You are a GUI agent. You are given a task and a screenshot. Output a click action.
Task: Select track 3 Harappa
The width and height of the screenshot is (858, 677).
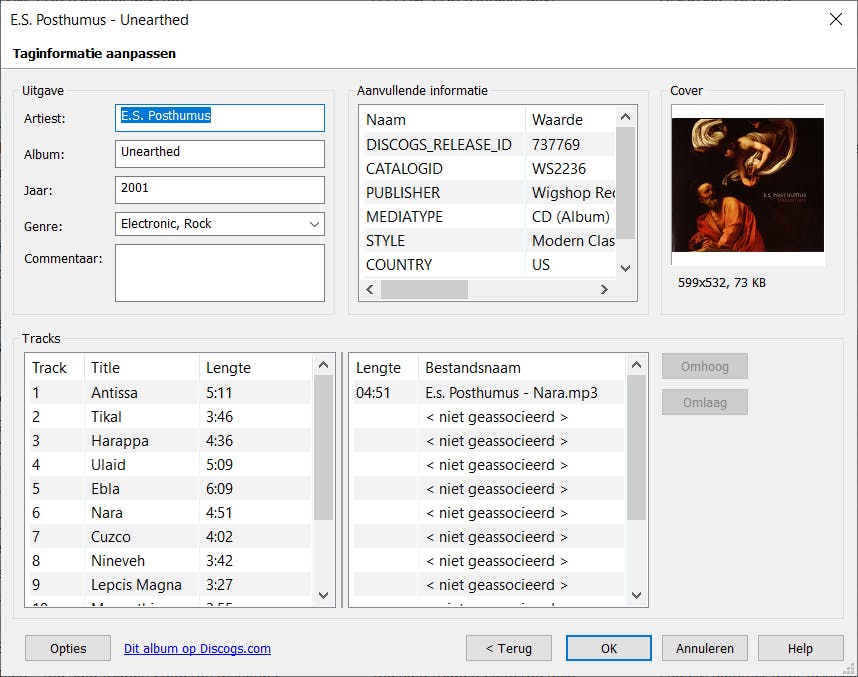[x=170, y=441]
